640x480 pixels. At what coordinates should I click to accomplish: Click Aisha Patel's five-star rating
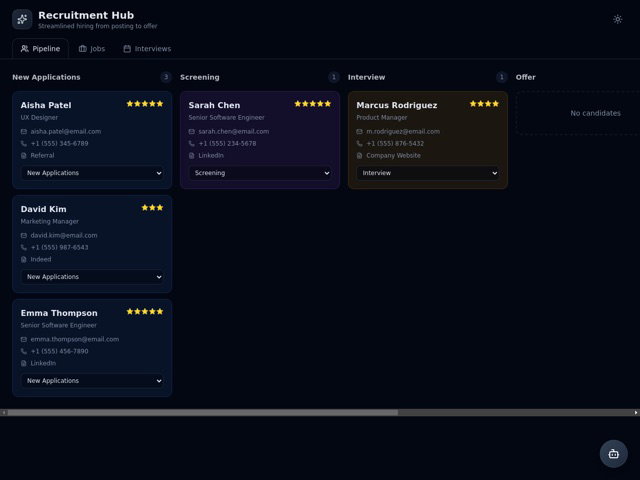[x=145, y=104]
